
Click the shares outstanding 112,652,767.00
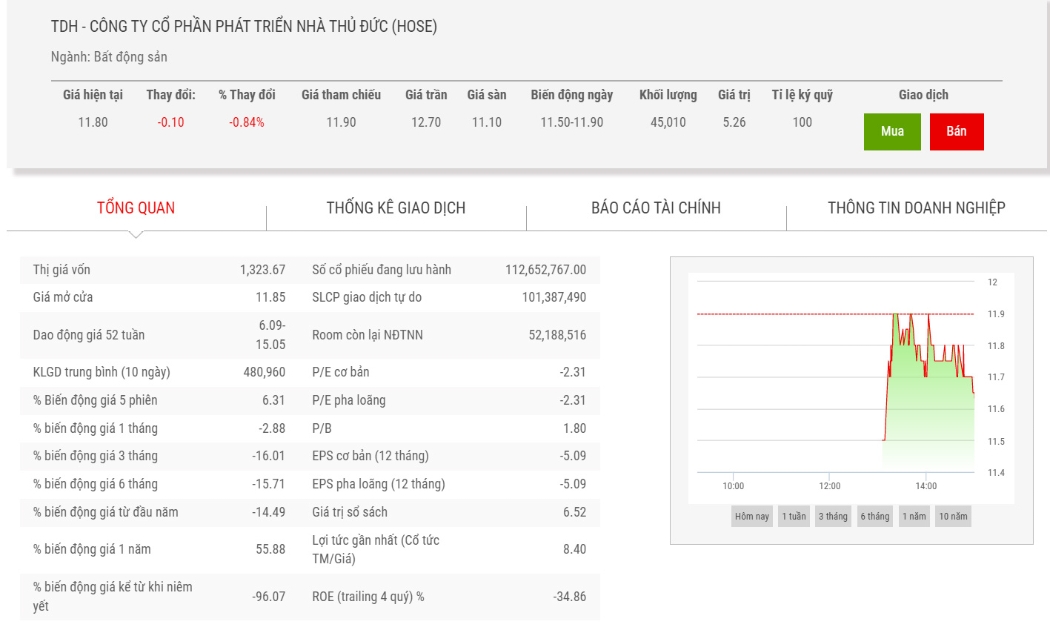[x=546, y=270]
